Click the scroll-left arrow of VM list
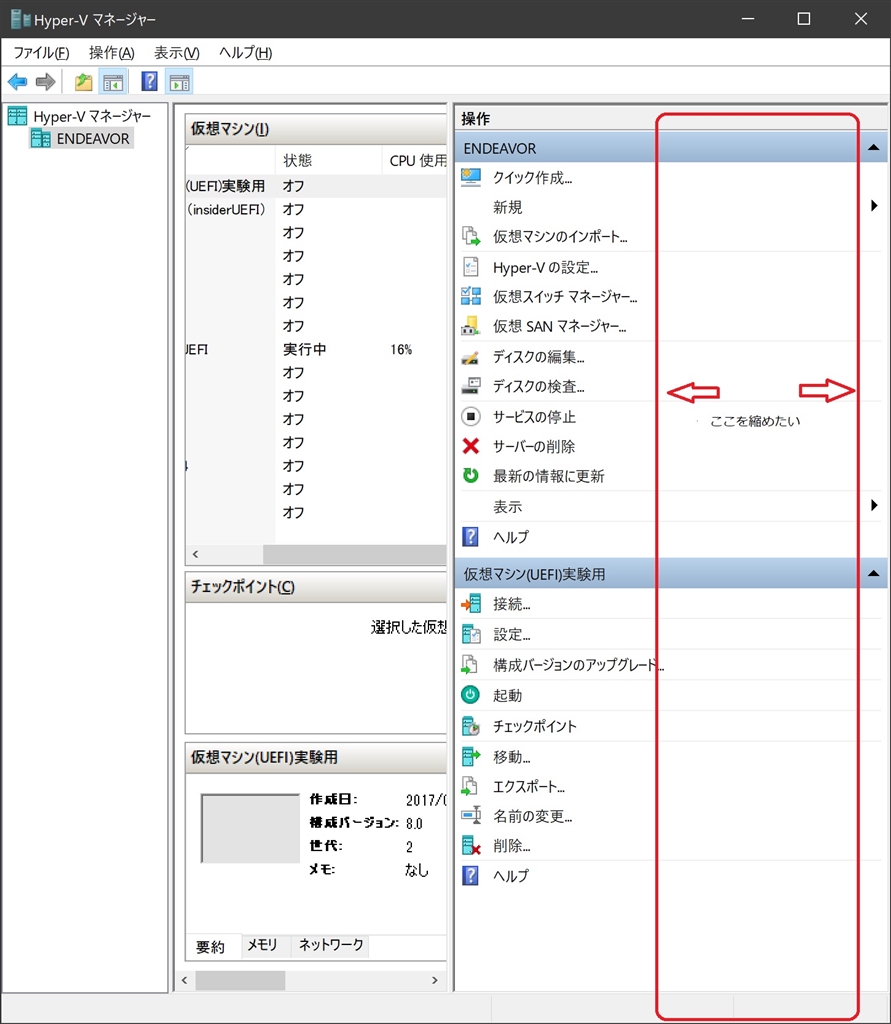The height and width of the screenshot is (1024, 891). coord(195,554)
